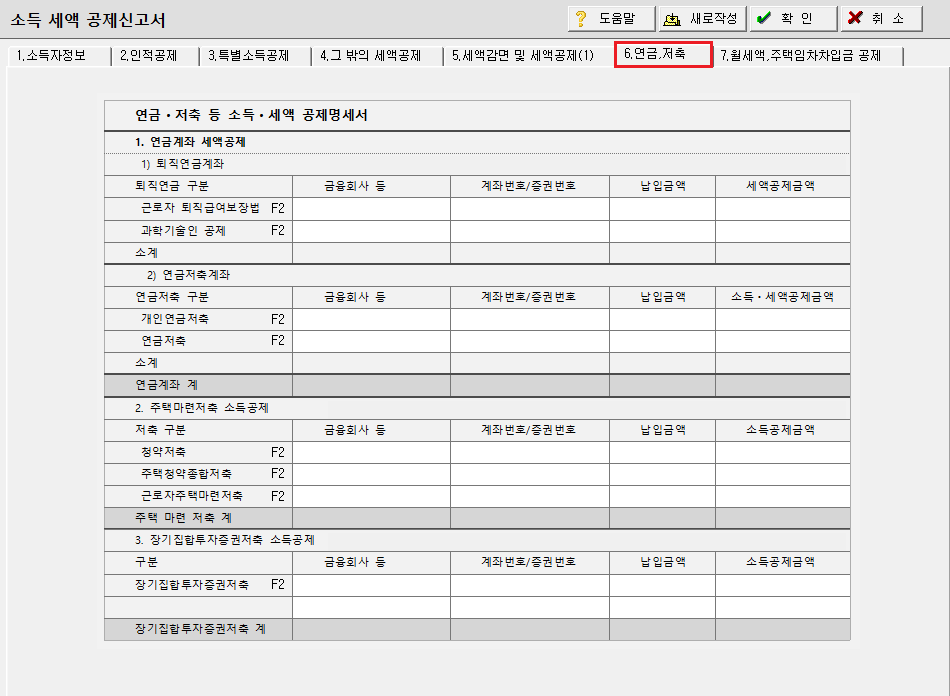Click the 도움말 help button

611,19
